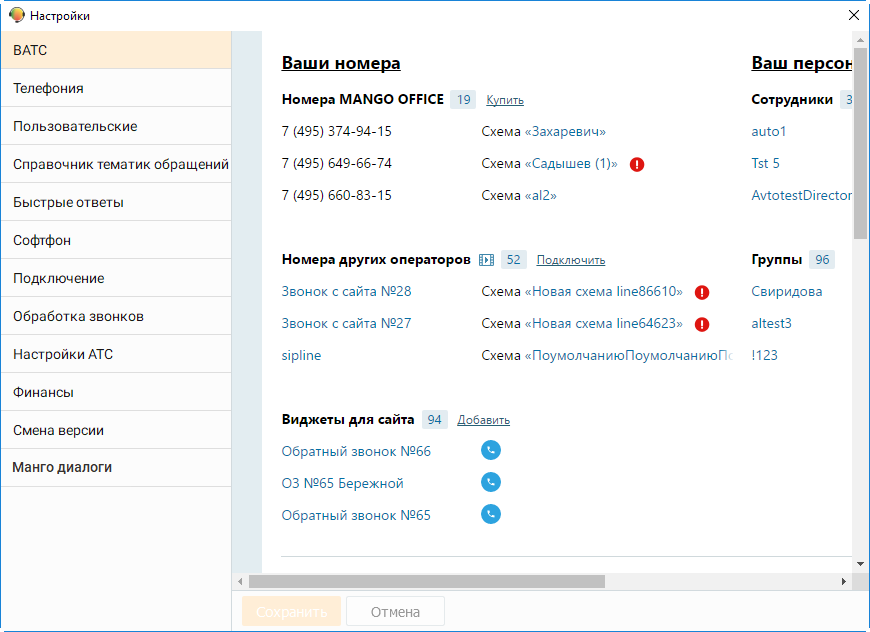870x632 pixels.
Task: Open employee auto1
Action: (x=768, y=132)
